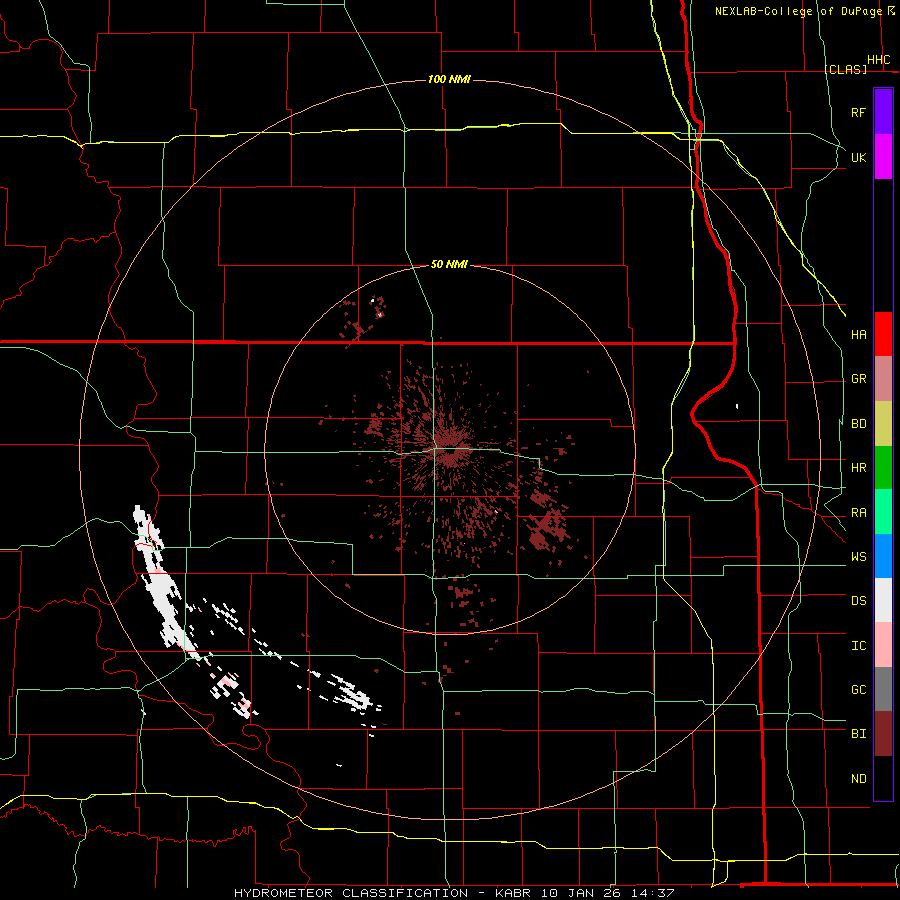Click the "HR" legend label
The width and height of the screenshot is (900, 900).
pyautogui.click(x=858, y=468)
